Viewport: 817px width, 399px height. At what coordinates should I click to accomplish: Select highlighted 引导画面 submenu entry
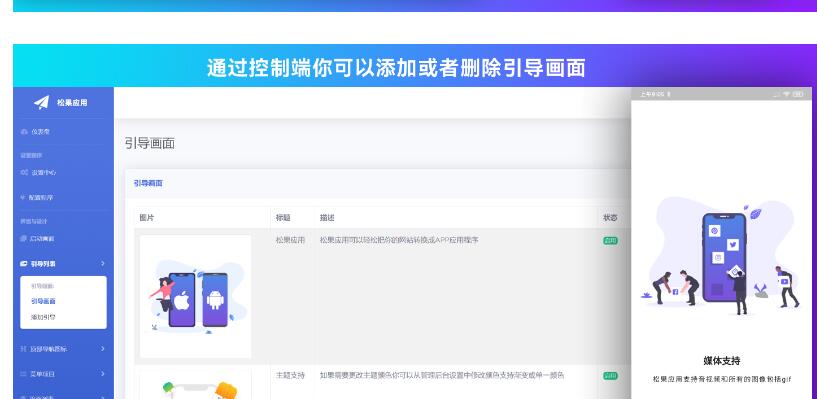pos(43,301)
